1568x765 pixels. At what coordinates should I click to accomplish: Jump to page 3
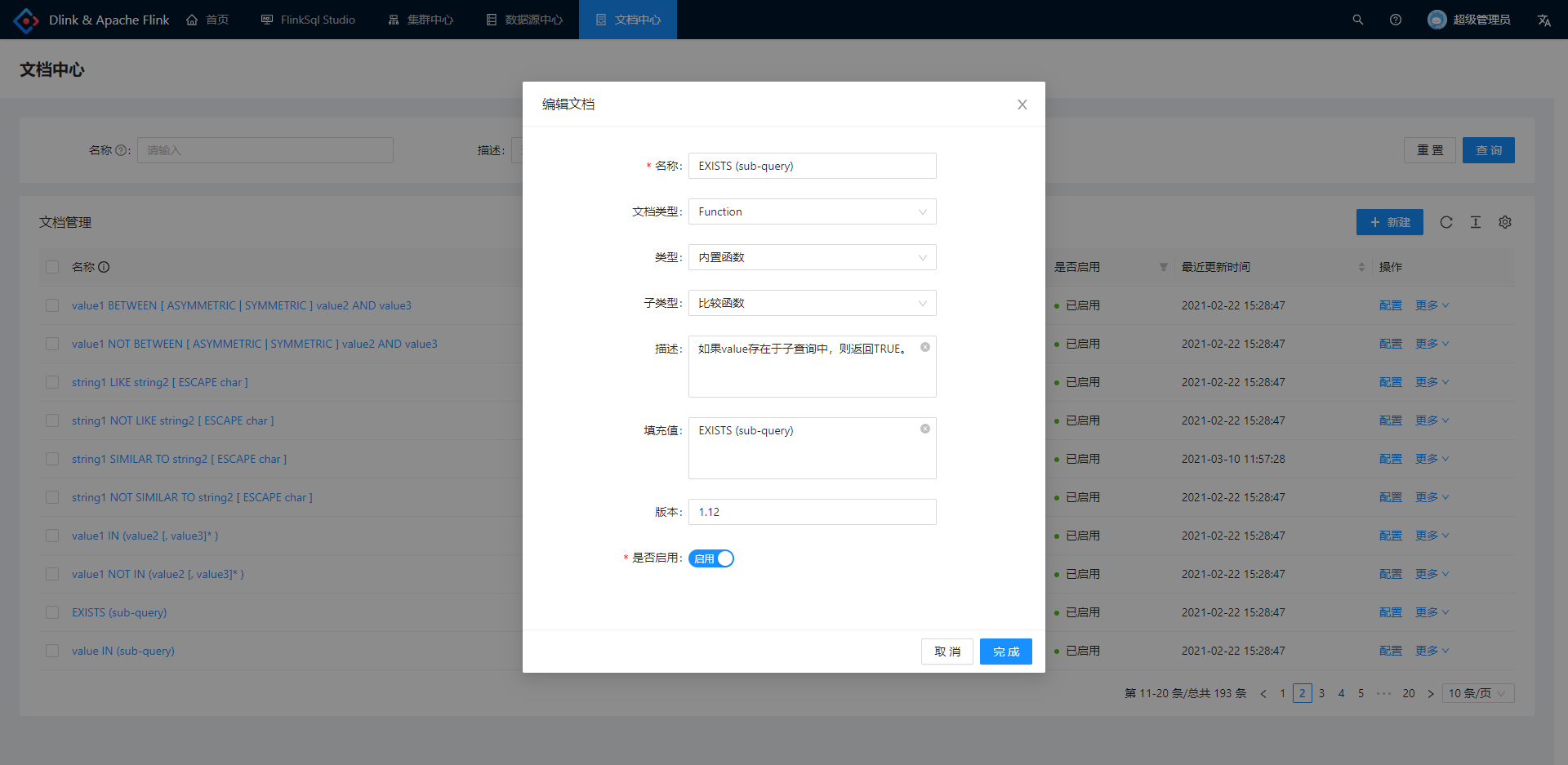(1321, 693)
